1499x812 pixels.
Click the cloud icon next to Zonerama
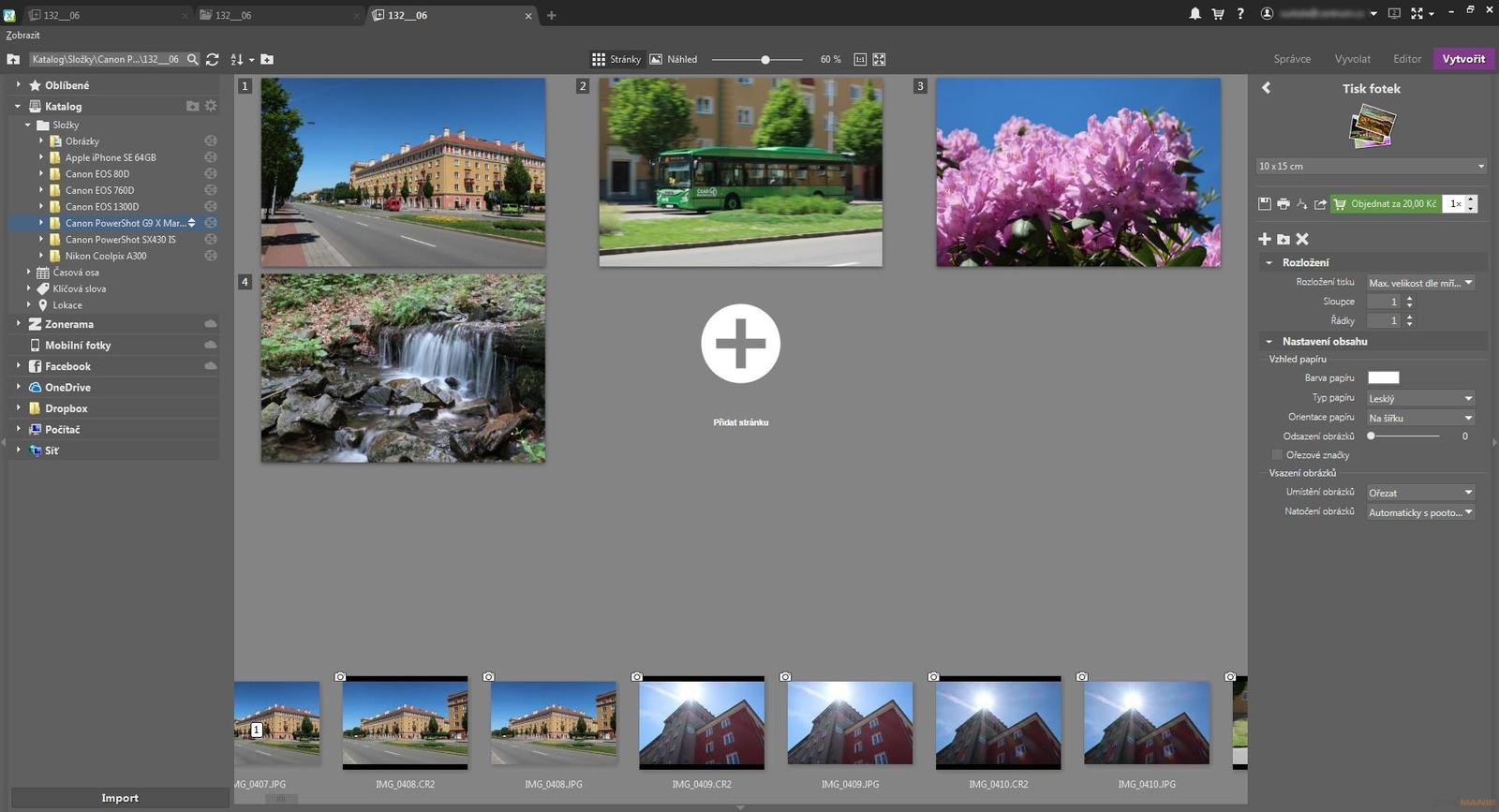pos(211,324)
